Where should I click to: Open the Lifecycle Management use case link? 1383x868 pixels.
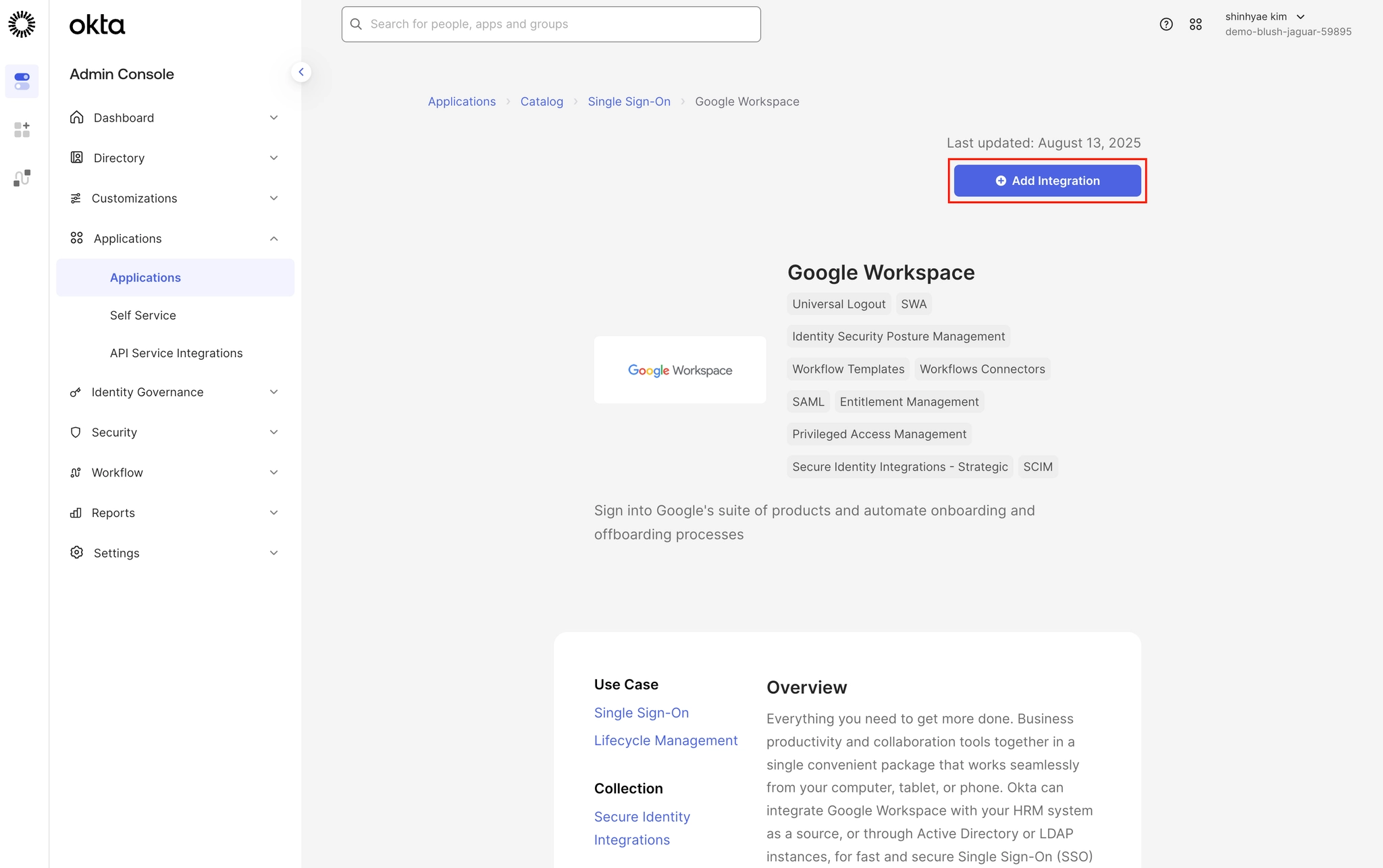pyautogui.click(x=665, y=740)
